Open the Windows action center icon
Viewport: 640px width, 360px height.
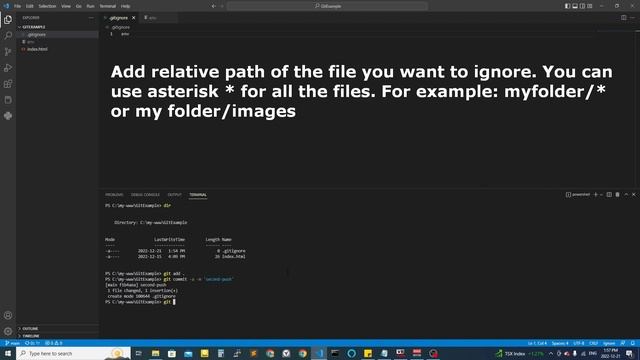coord(629,353)
